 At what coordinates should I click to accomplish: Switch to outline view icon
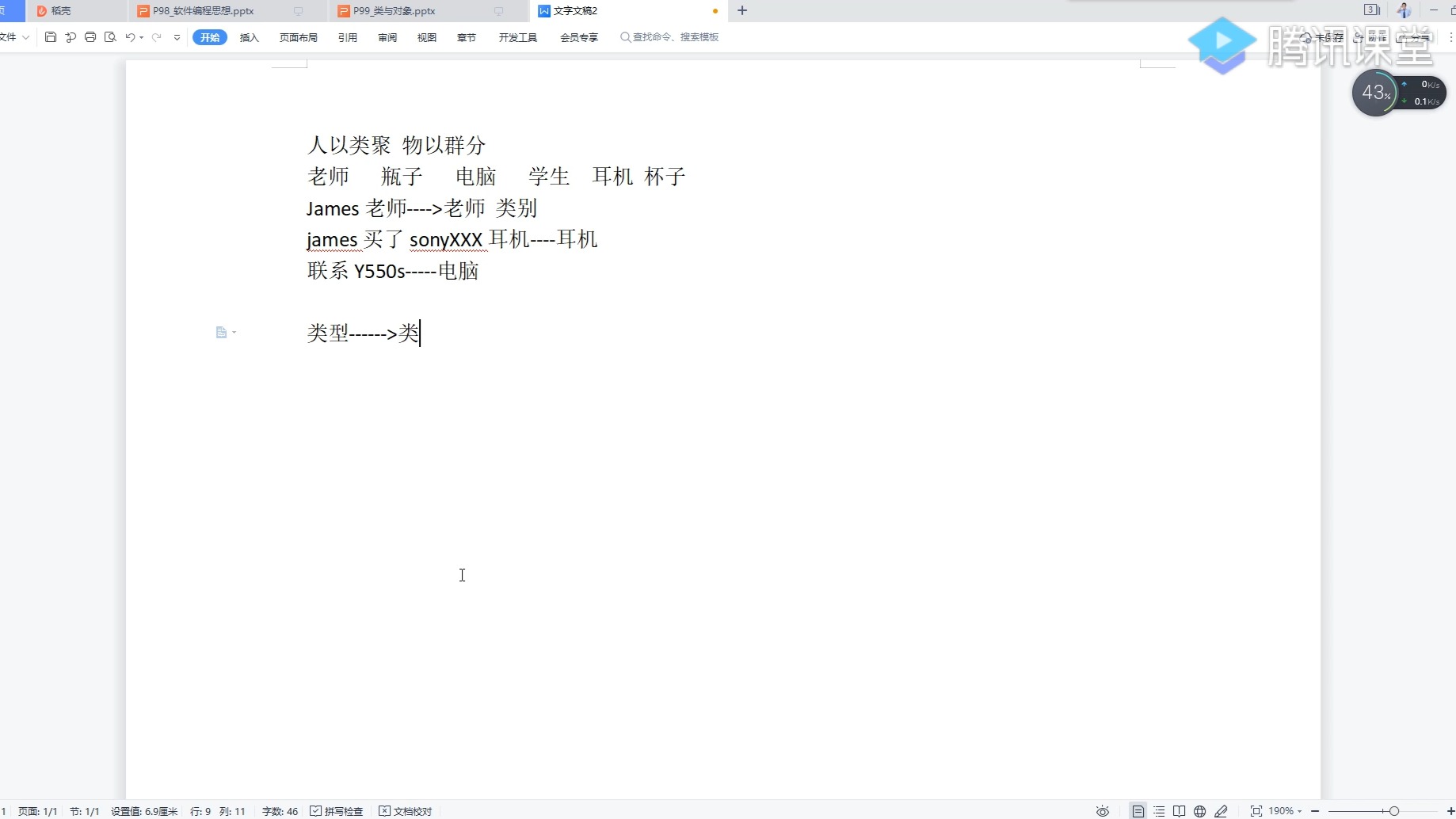pyautogui.click(x=1159, y=811)
